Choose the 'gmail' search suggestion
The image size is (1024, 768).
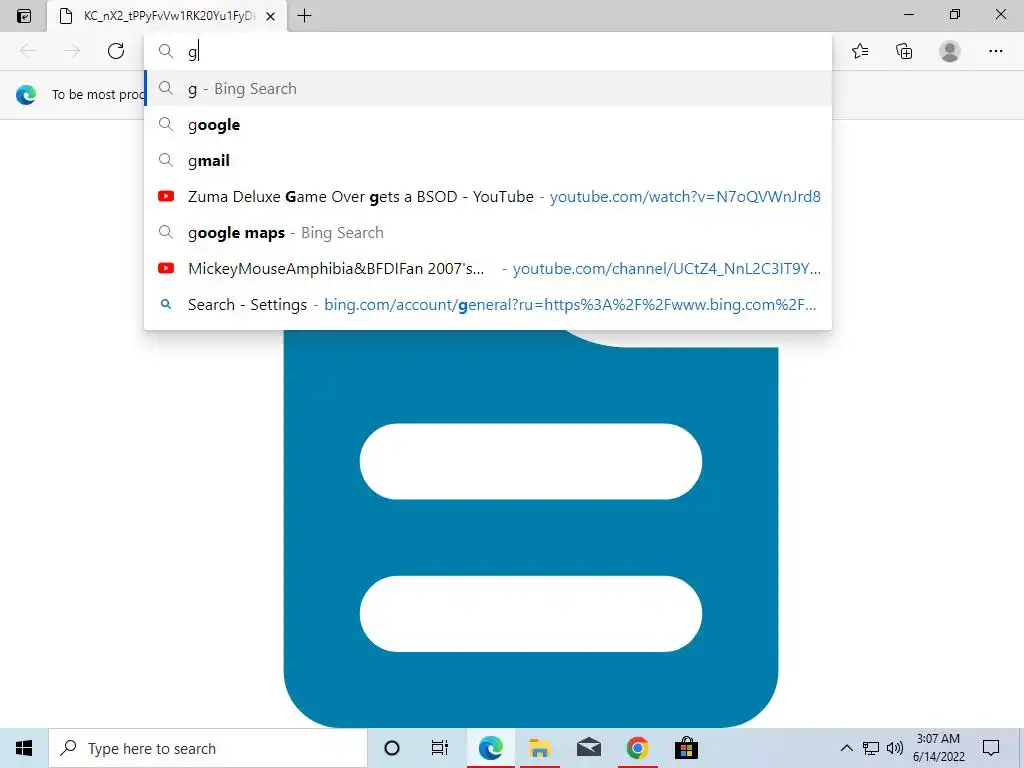click(488, 160)
